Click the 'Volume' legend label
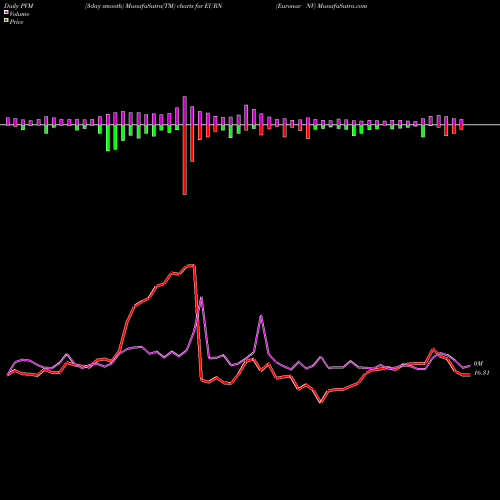500x500 pixels. coord(19,14)
